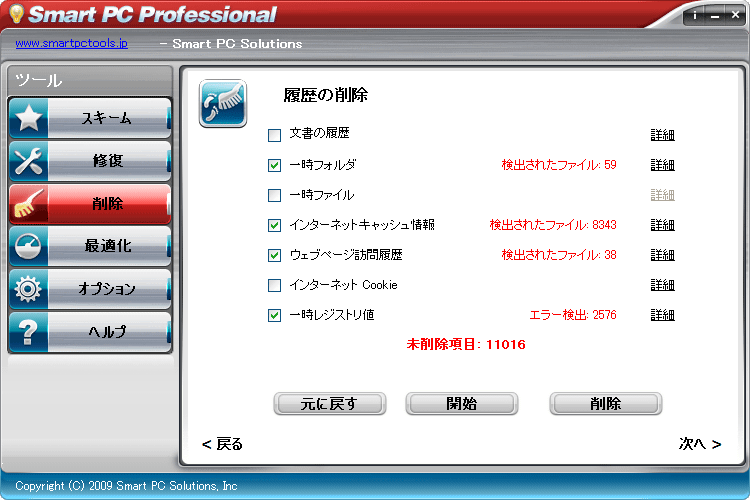The width and height of the screenshot is (750, 500).
Task: Open 詳細 link for インターネットキャッシュ情報
Action: click(662, 225)
